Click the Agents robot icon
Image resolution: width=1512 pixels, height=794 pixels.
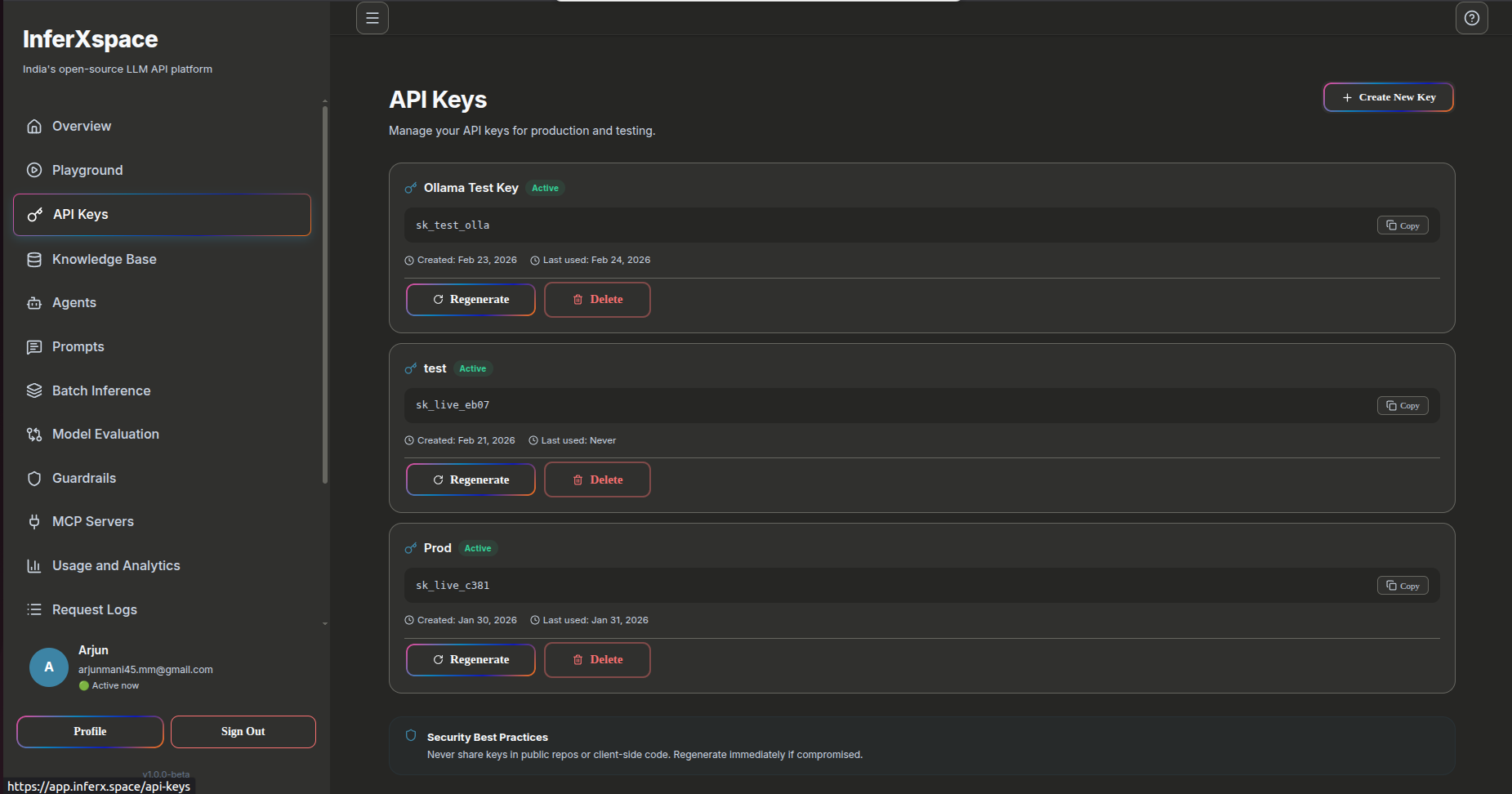pos(33,302)
